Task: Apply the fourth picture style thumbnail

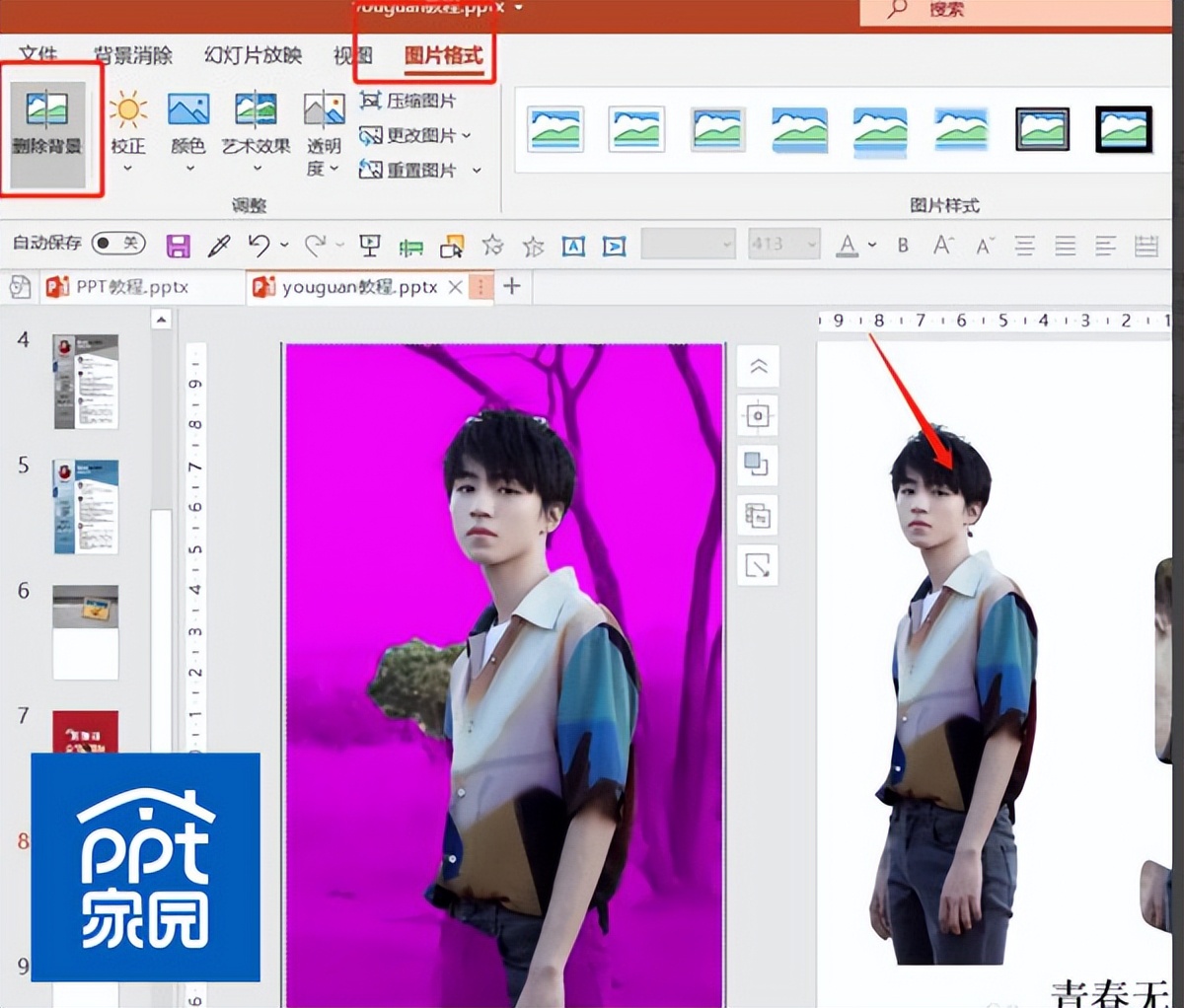Action: 799,129
